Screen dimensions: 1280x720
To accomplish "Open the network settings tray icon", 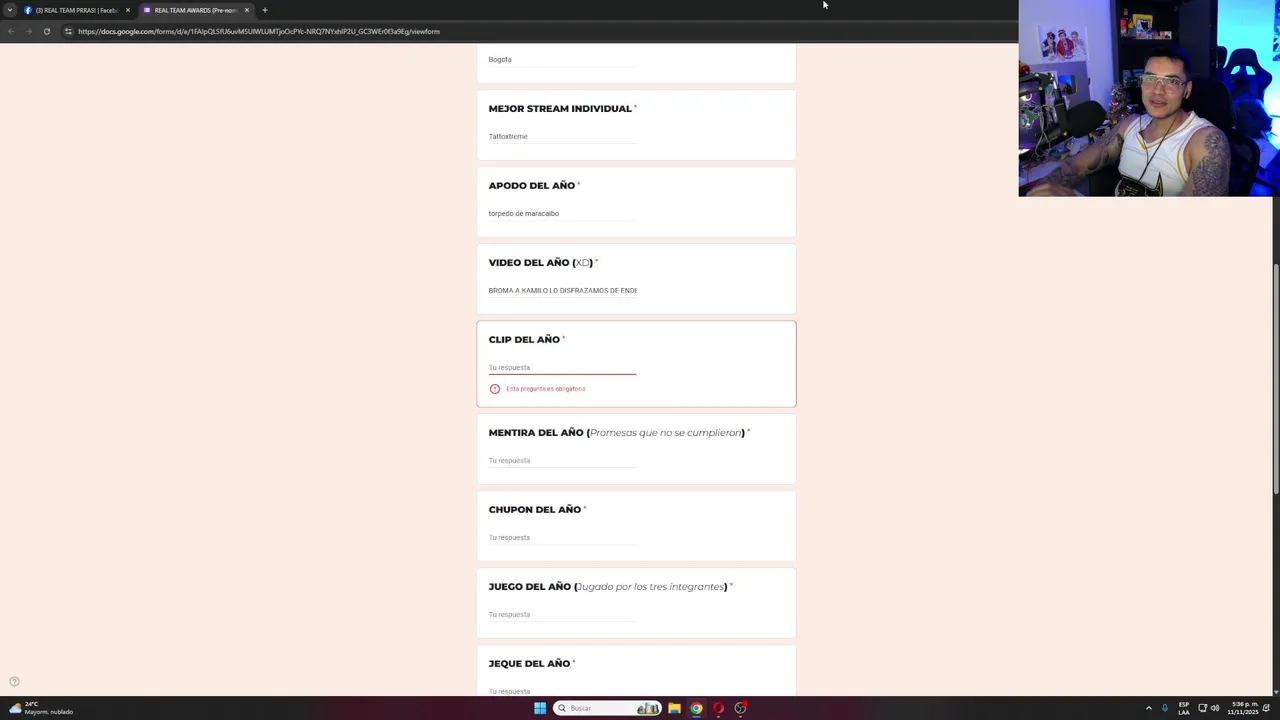I will (x=1203, y=708).
